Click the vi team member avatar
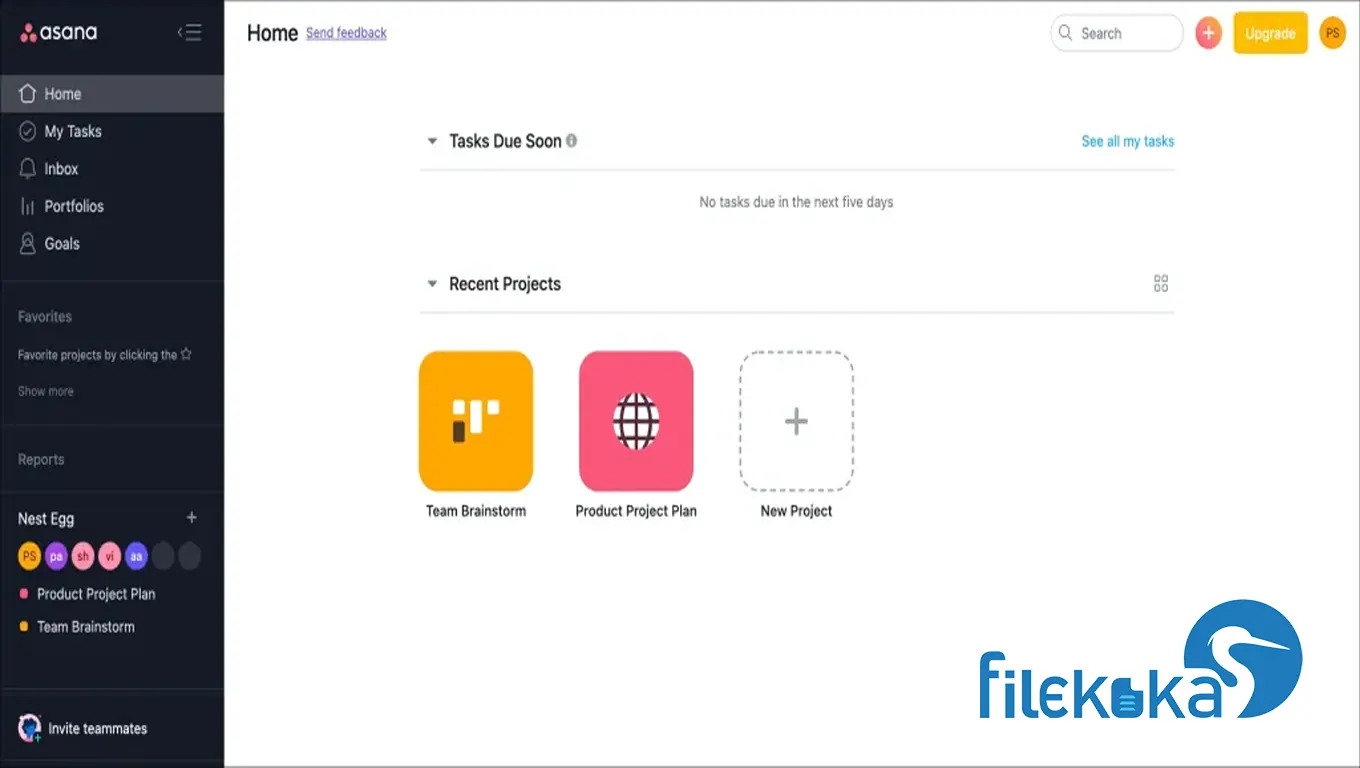The width and height of the screenshot is (1360, 768). (x=110, y=556)
